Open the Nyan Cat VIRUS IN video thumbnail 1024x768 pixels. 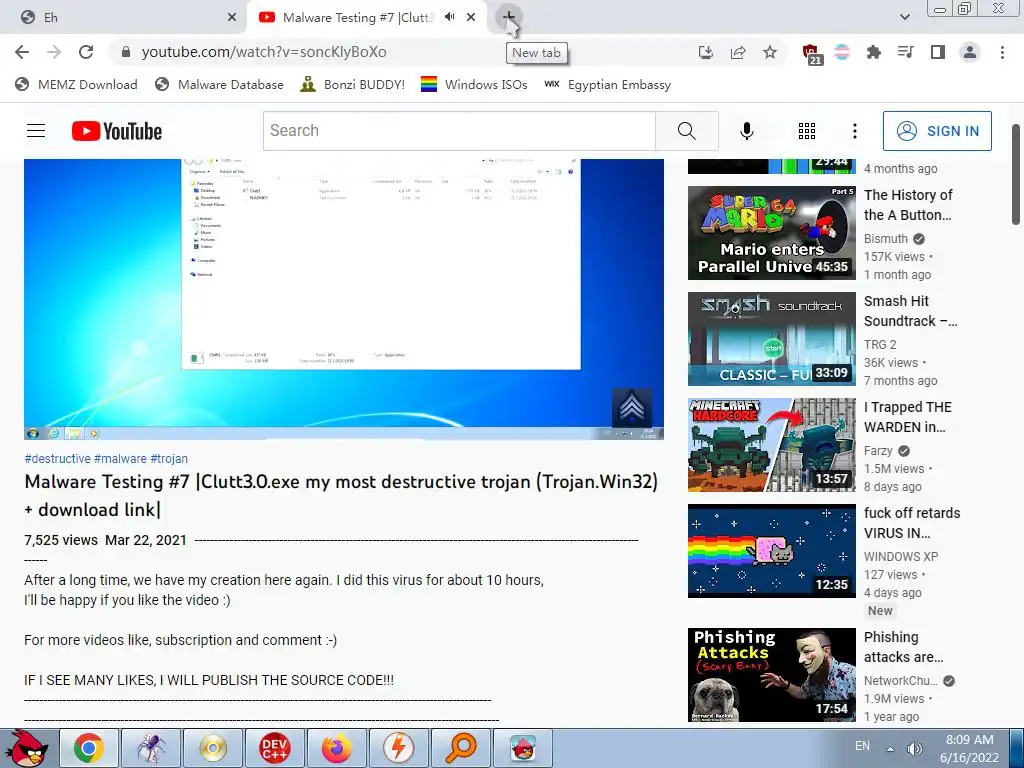point(771,551)
